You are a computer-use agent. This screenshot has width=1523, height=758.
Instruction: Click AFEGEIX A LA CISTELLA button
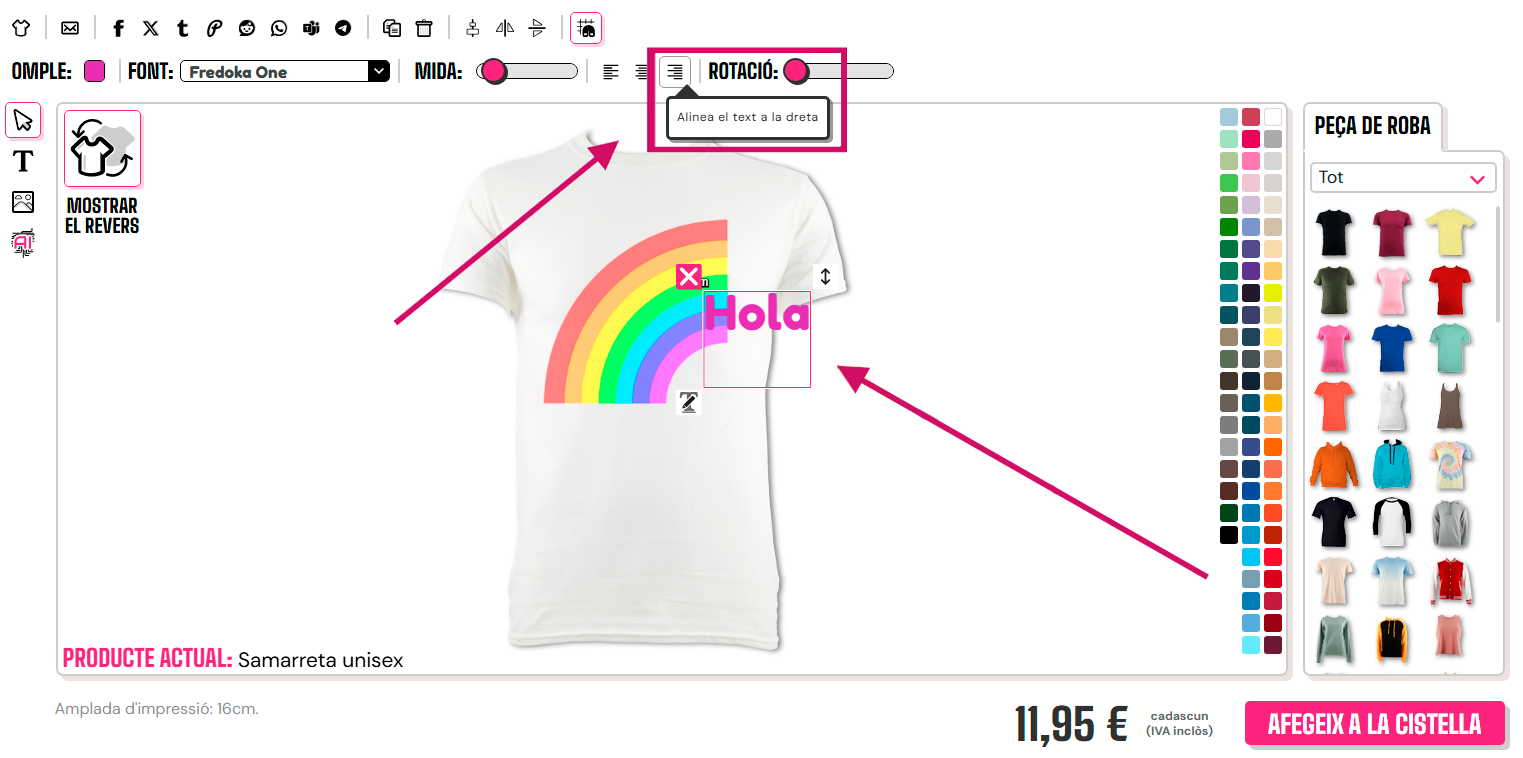coord(1374,723)
